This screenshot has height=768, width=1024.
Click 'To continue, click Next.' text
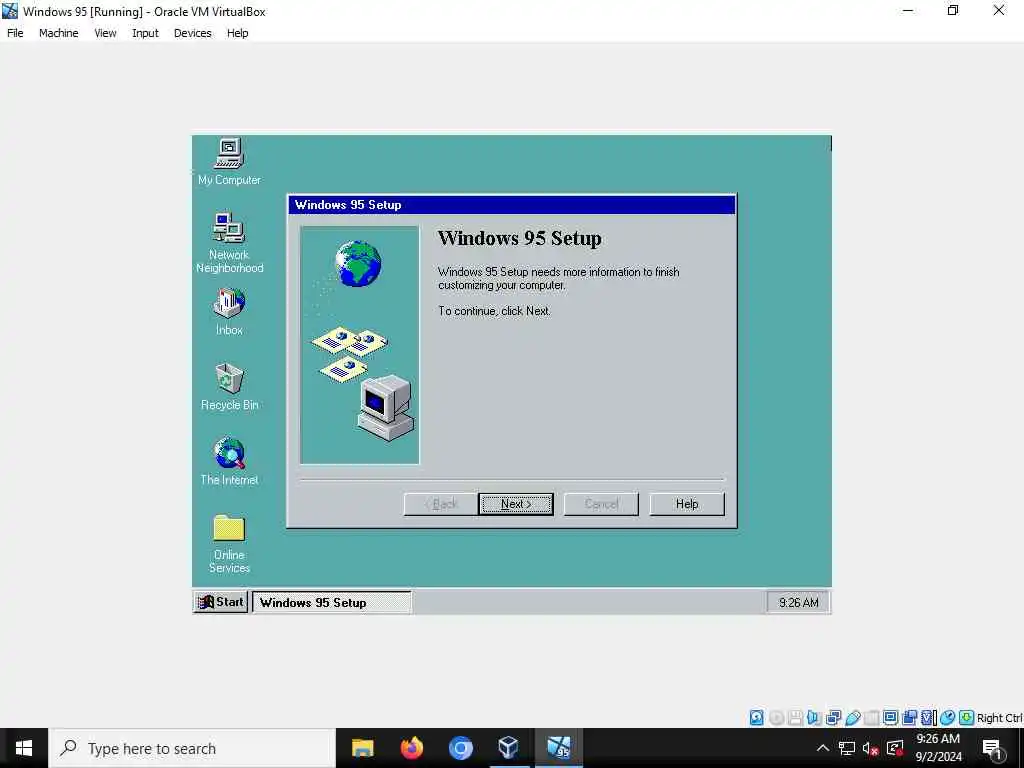coord(494,311)
